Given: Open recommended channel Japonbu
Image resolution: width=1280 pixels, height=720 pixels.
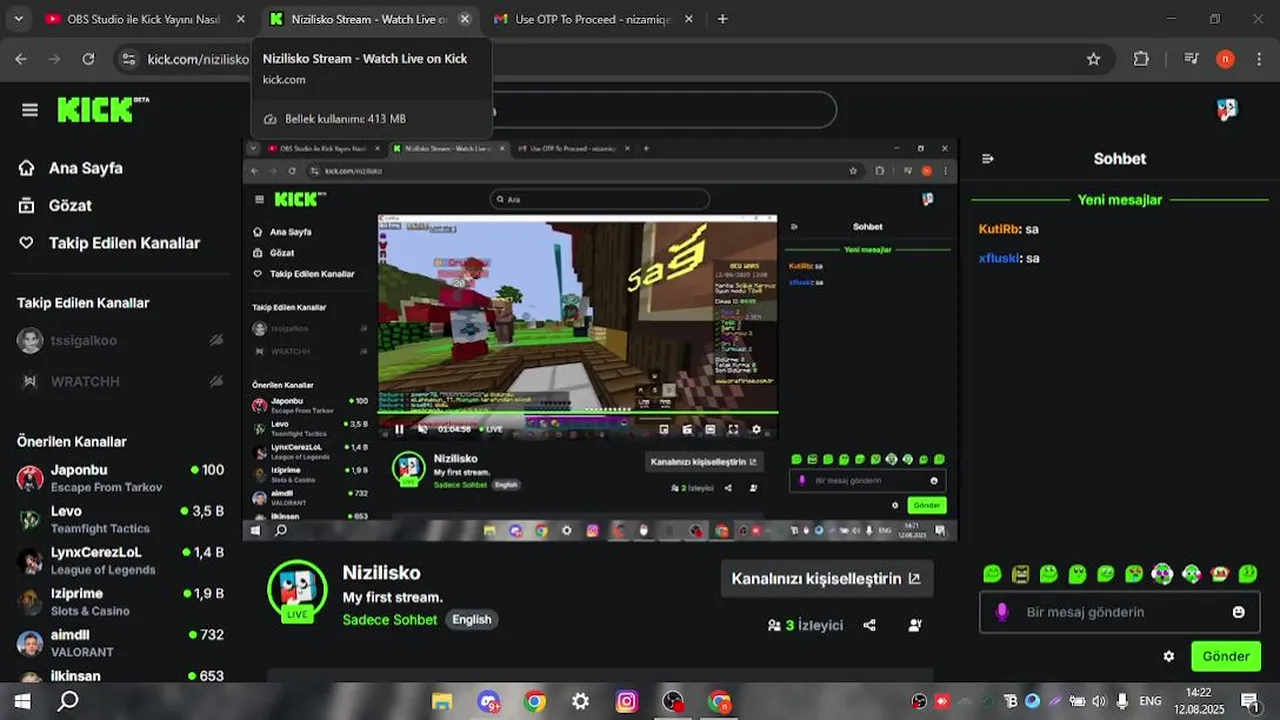Looking at the screenshot, I should click(120, 478).
